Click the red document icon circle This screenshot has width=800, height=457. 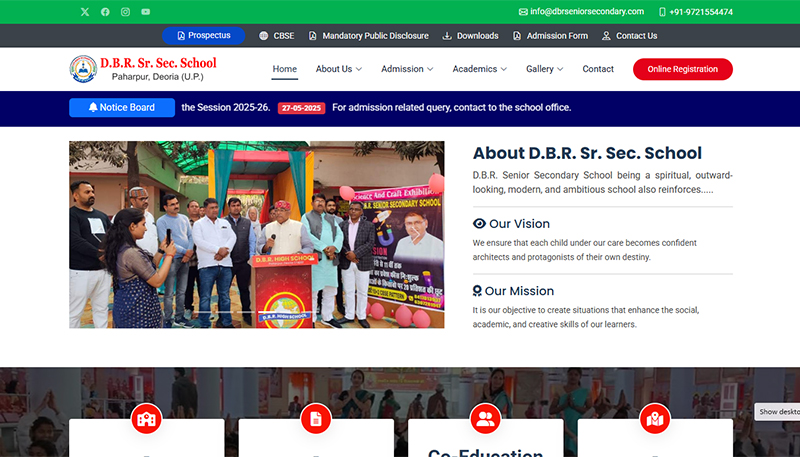pyautogui.click(x=316, y=419)
